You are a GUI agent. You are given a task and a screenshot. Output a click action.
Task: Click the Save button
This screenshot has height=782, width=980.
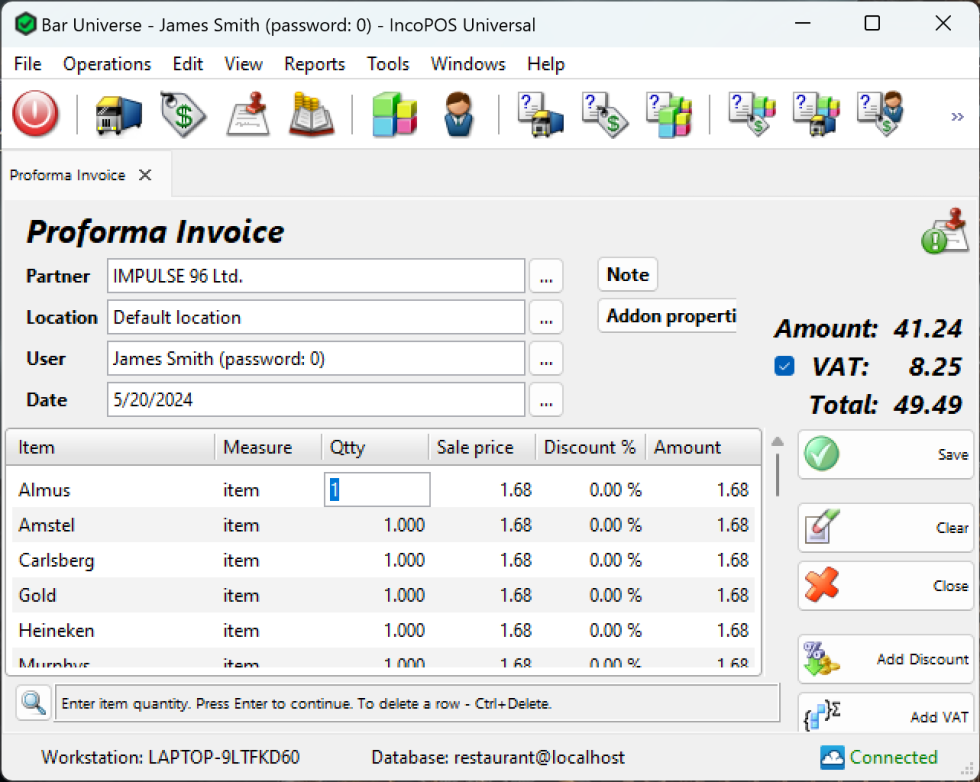click(x=886, y=454)
